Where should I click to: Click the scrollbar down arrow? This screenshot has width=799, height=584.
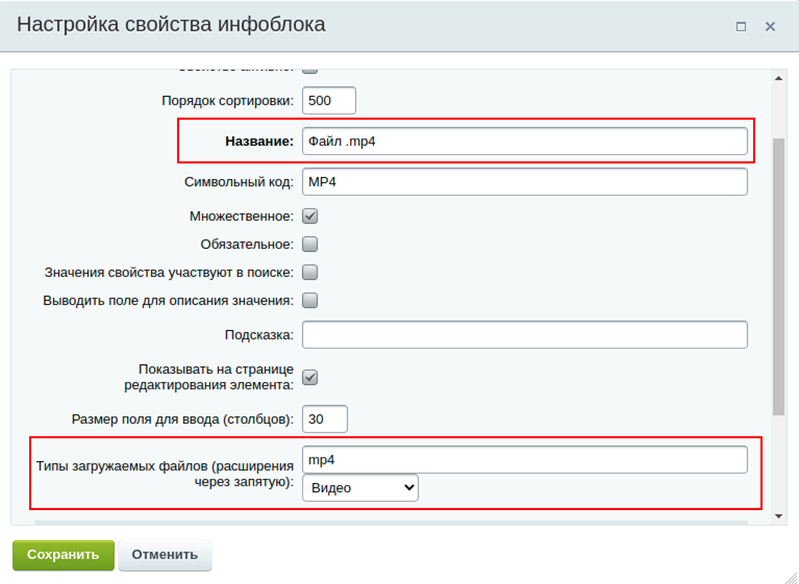click(x=779, y=515)
